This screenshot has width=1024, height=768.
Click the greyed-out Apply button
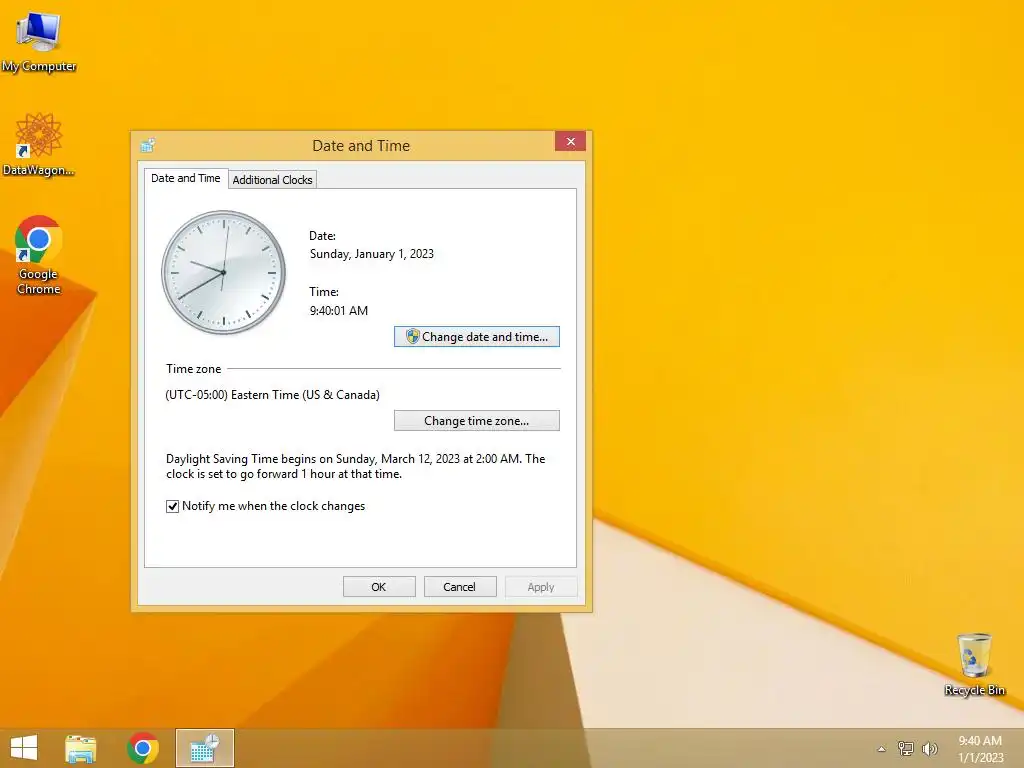(541, 586)
